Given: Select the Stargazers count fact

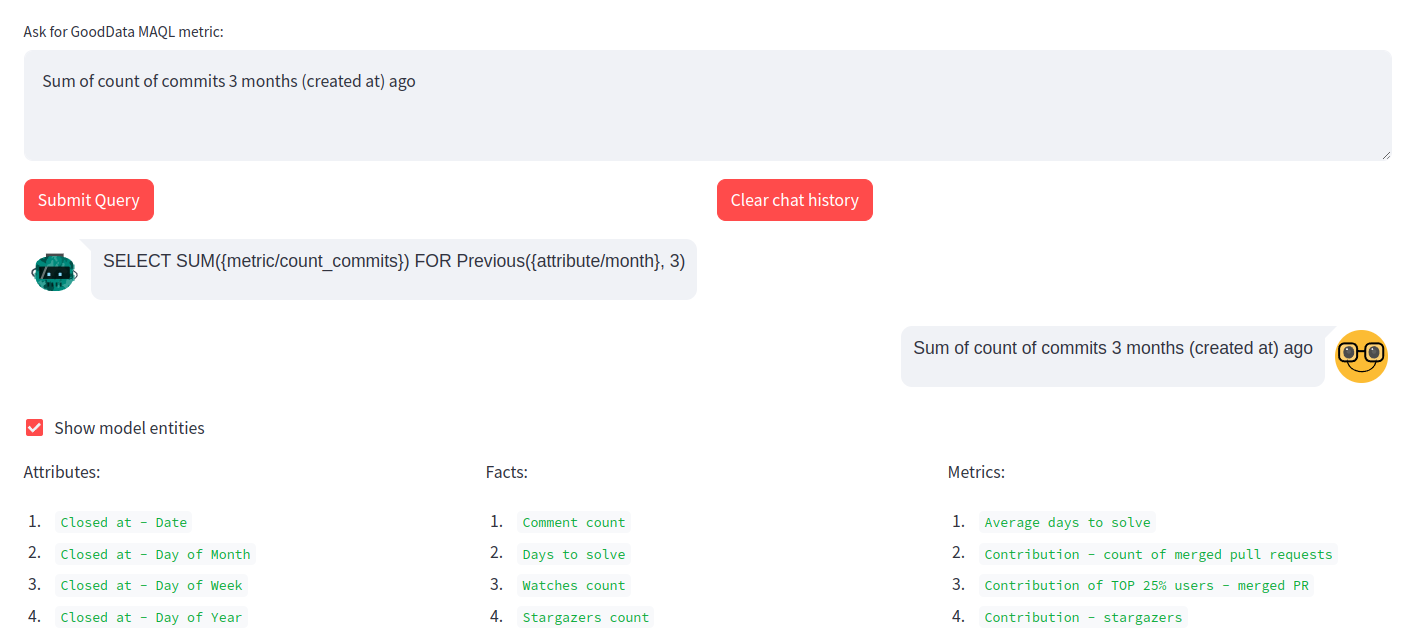Looking at the screenshot, I should [x=586, y=617].
